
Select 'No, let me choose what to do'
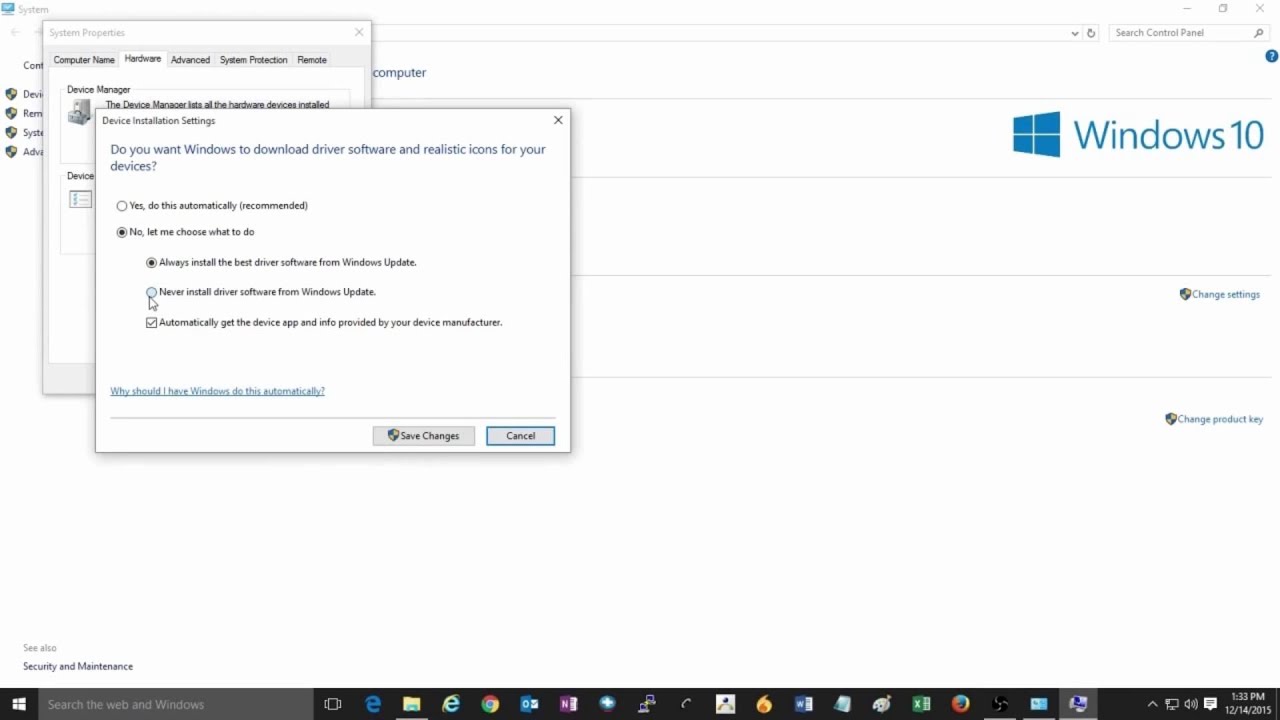[185, 232]
